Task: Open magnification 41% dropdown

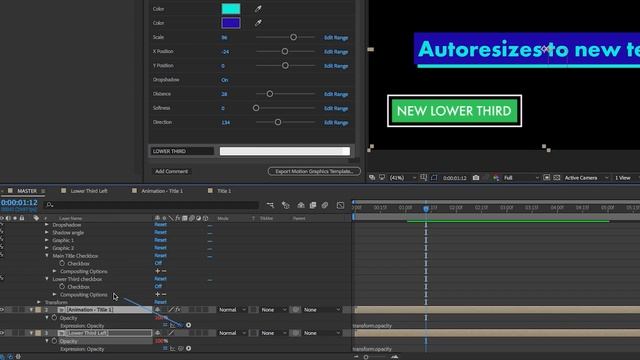Action: pyautogui.click(x=402, y=178)
